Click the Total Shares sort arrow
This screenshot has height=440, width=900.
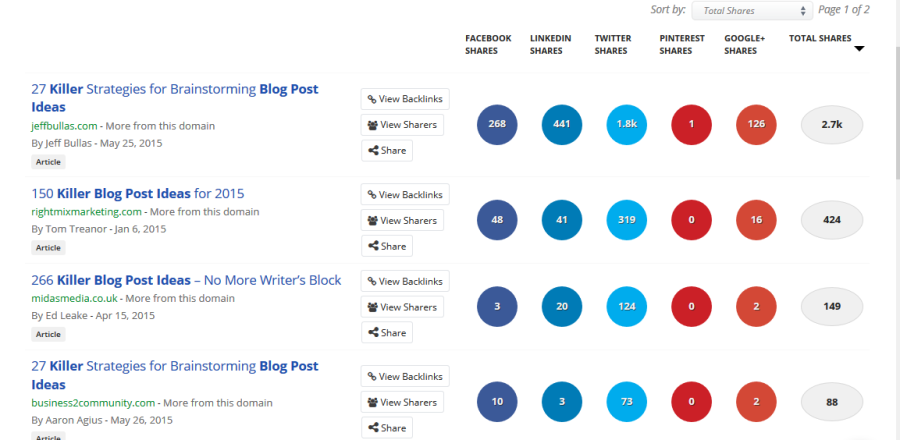[x=859, y=49]
